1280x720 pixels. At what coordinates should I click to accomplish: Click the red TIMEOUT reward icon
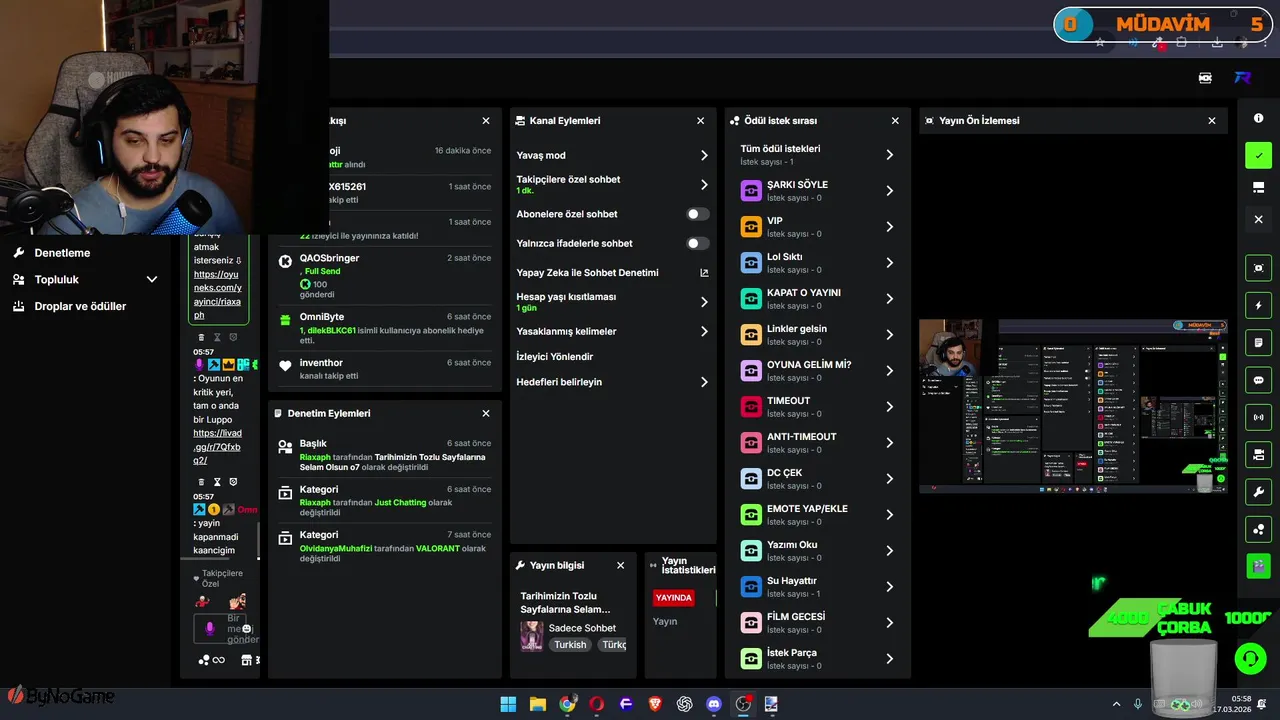(751, 407)
